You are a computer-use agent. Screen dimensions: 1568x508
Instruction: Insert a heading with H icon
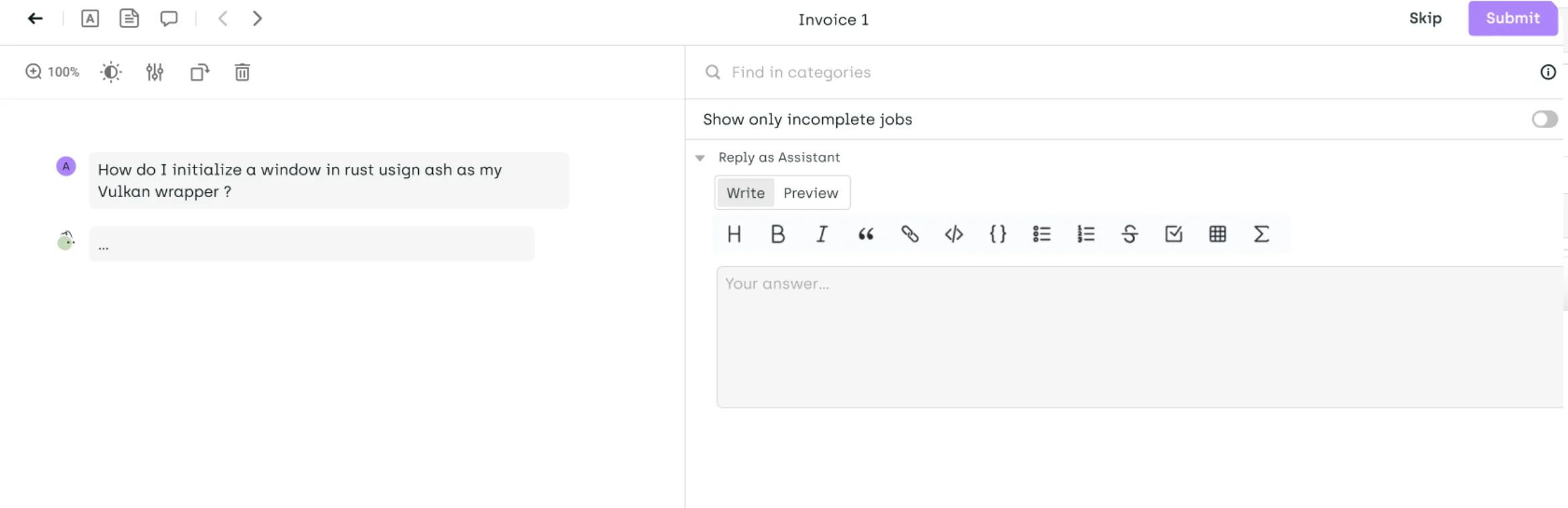[x=734, y=234]
